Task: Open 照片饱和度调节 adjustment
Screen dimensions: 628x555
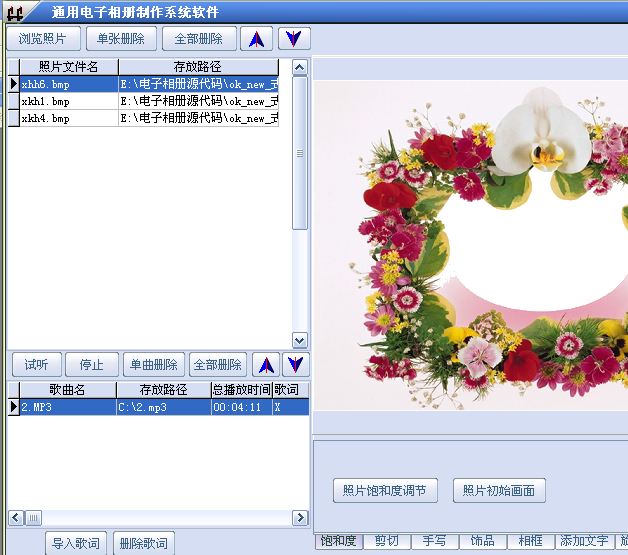Action: coord(385,490)
